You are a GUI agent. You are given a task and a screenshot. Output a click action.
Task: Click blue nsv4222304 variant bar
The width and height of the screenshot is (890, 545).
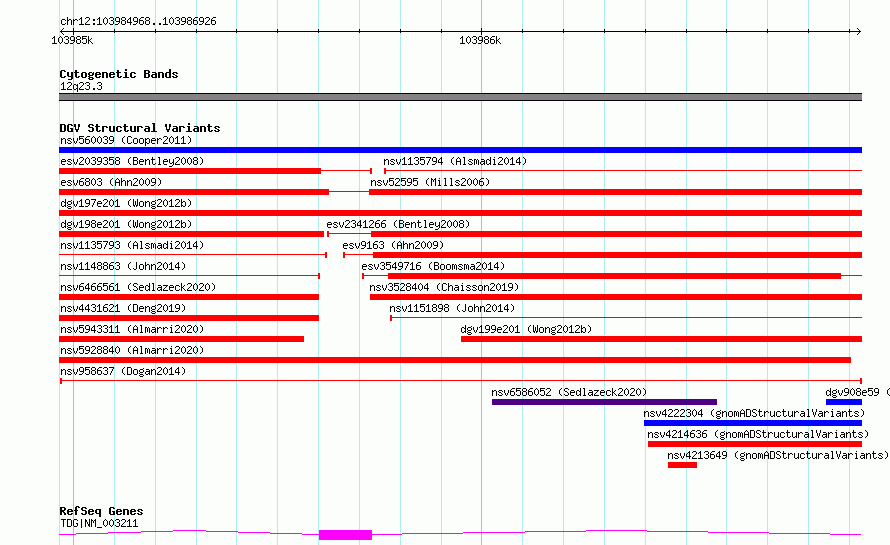[x=753, y=423]
